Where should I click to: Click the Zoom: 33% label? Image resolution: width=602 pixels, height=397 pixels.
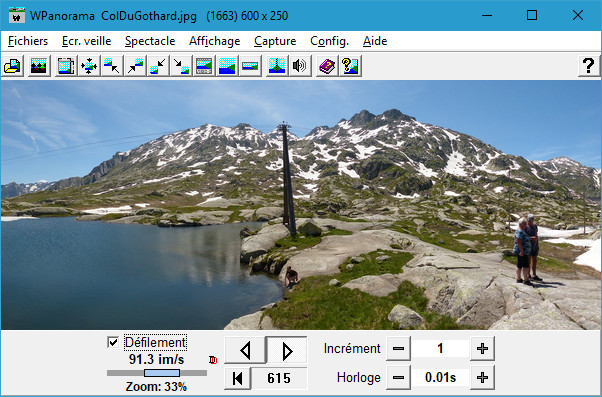point(156,386)
